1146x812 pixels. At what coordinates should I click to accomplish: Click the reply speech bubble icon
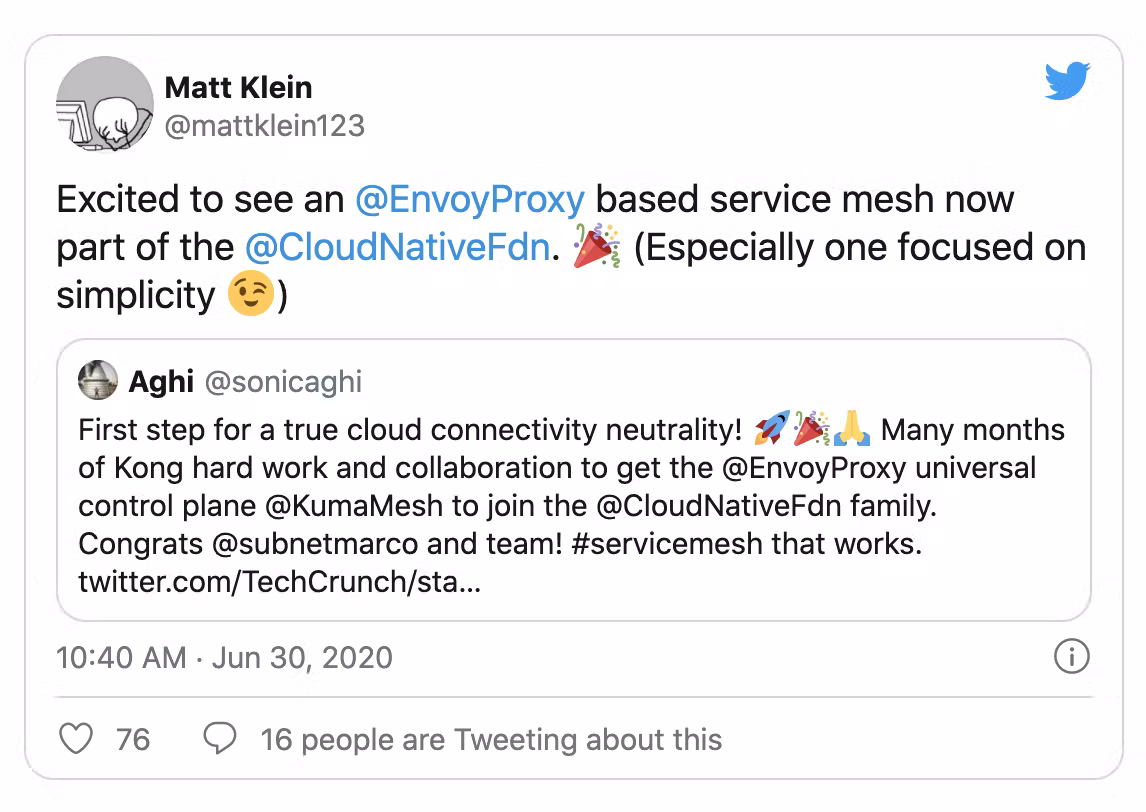pos(219,739)
